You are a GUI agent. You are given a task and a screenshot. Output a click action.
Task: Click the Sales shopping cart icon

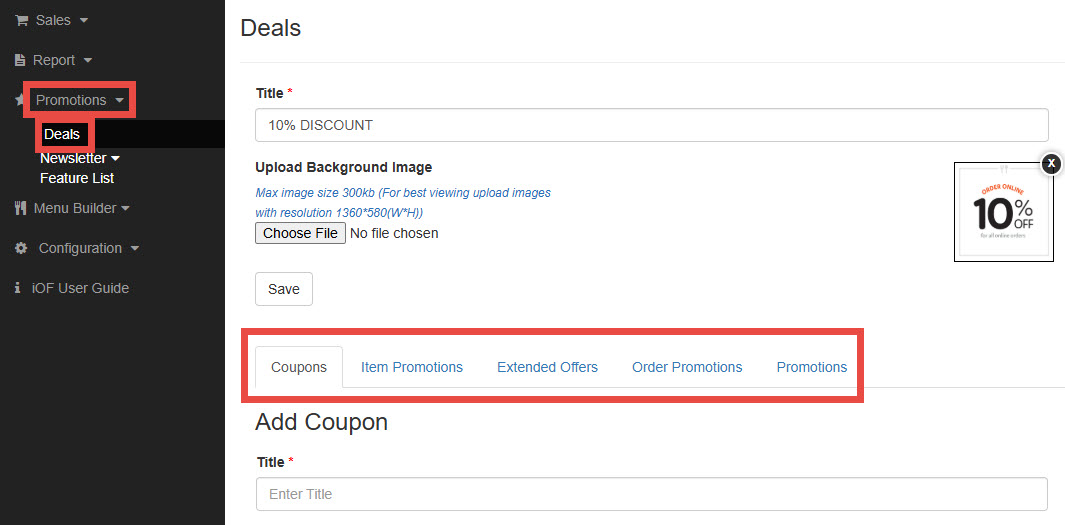[21, 20]
